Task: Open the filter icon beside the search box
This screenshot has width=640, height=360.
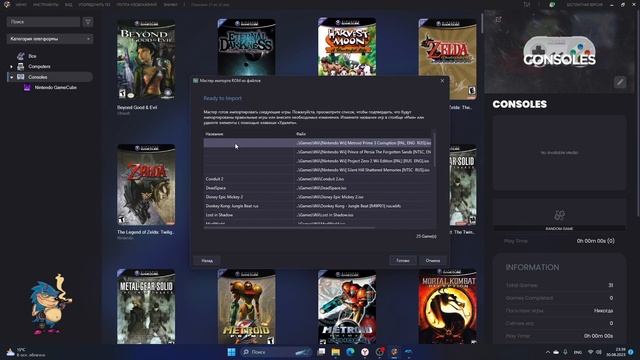Action: [x=88, y=22]
